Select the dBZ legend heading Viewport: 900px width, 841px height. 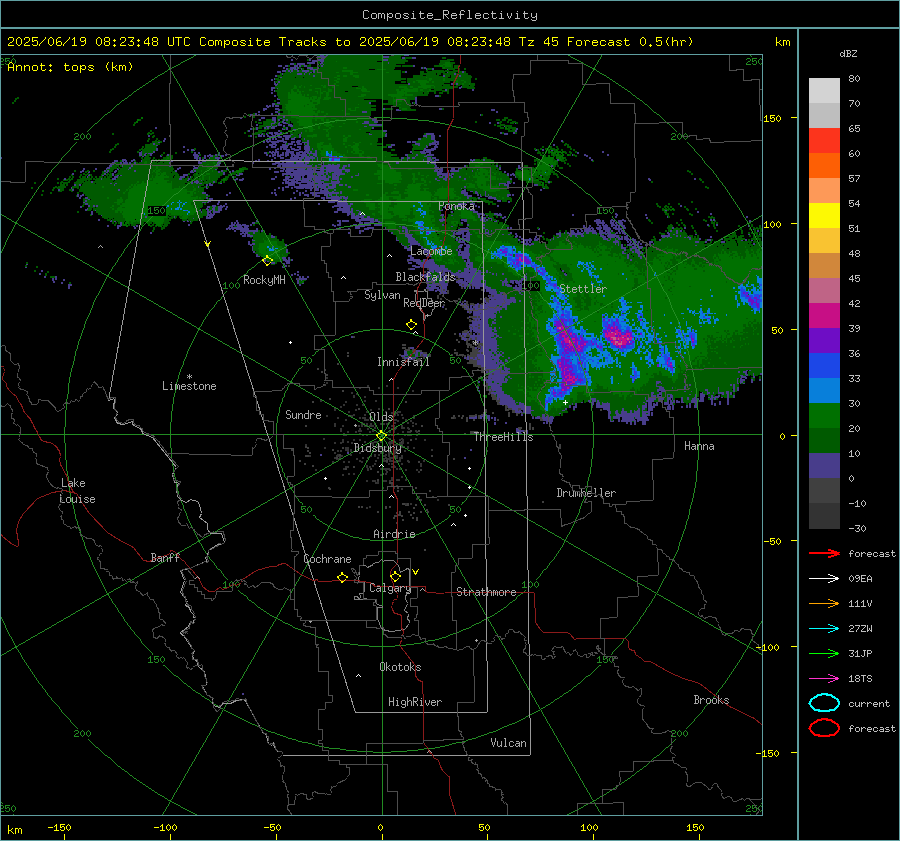848,54
